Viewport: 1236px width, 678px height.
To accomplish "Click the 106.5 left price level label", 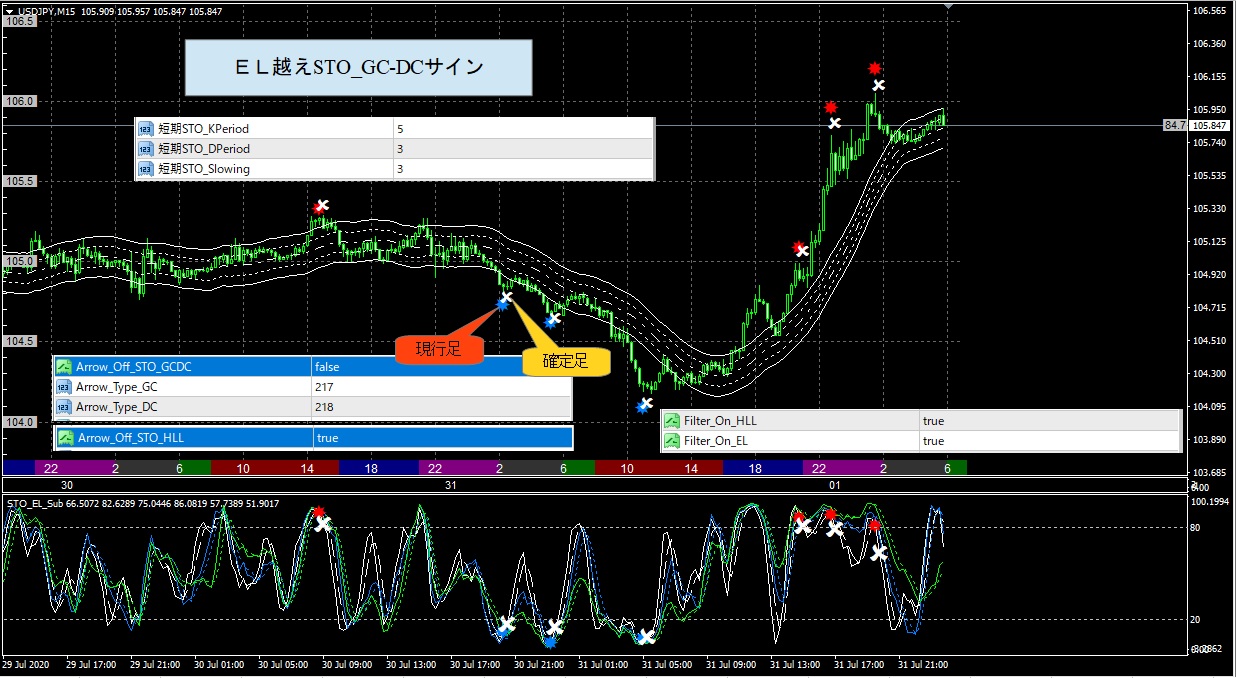I will pyautogui.click(x=20, y=21).
